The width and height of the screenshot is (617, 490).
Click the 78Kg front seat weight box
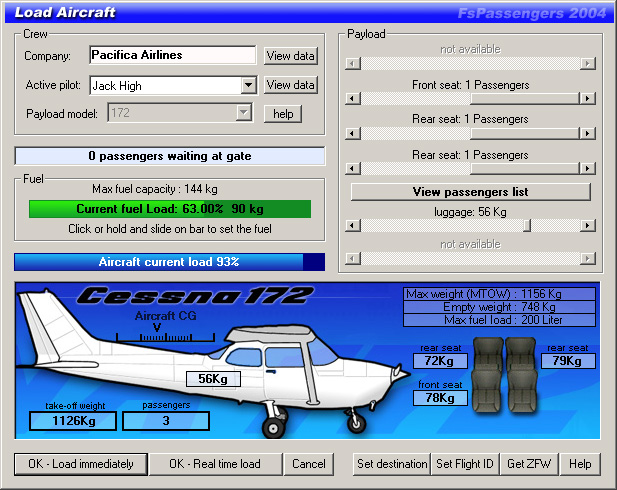(440, 398)
